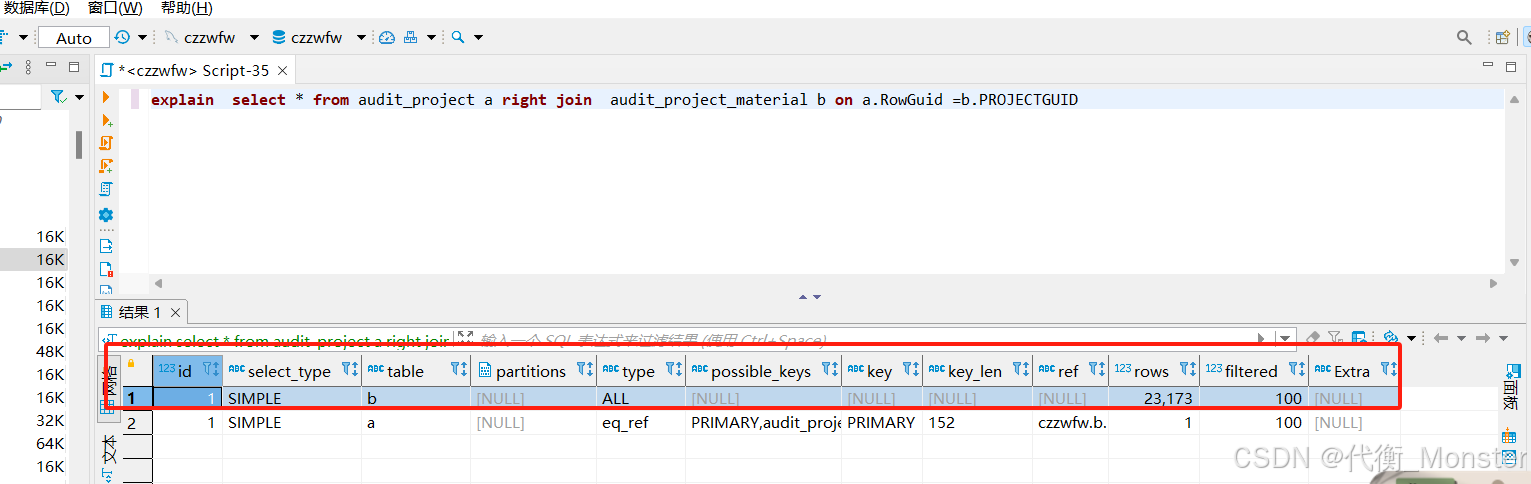The image size is (1531, 484).
Task: Switch to the text view side tab
Action: (109, 460)
